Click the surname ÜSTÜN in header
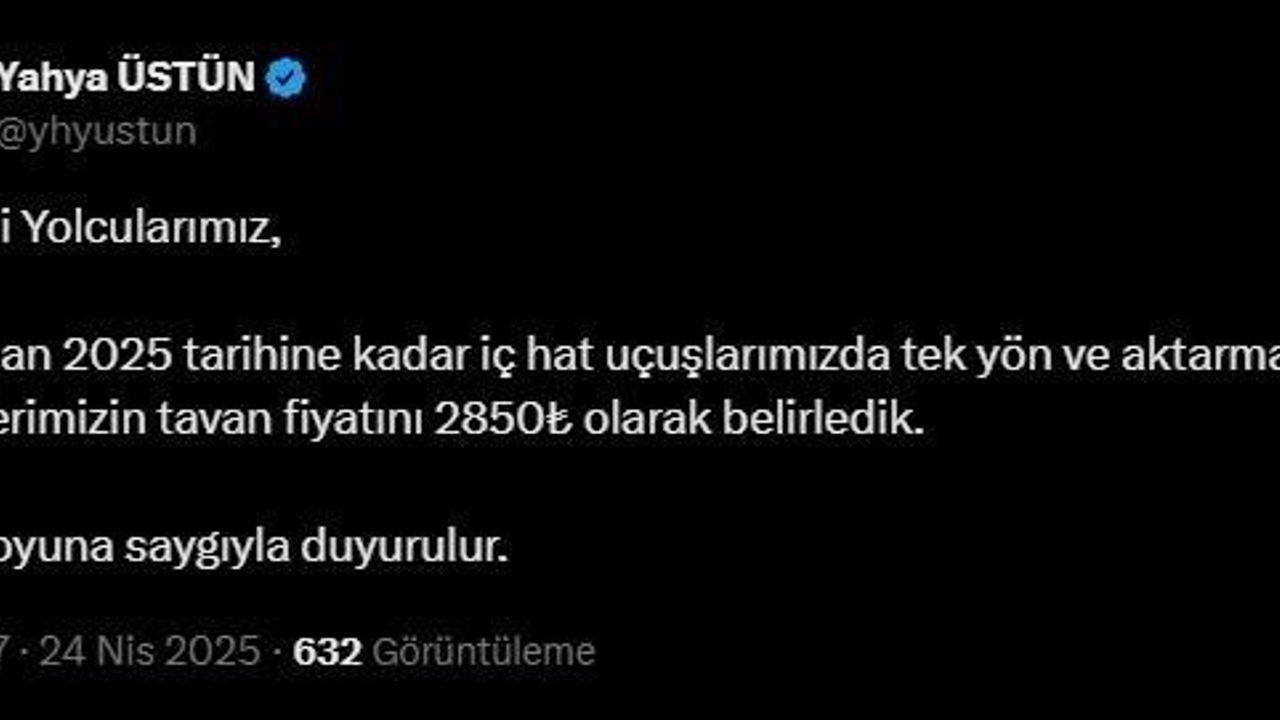 pyautogui.click(x=187, y=77)
